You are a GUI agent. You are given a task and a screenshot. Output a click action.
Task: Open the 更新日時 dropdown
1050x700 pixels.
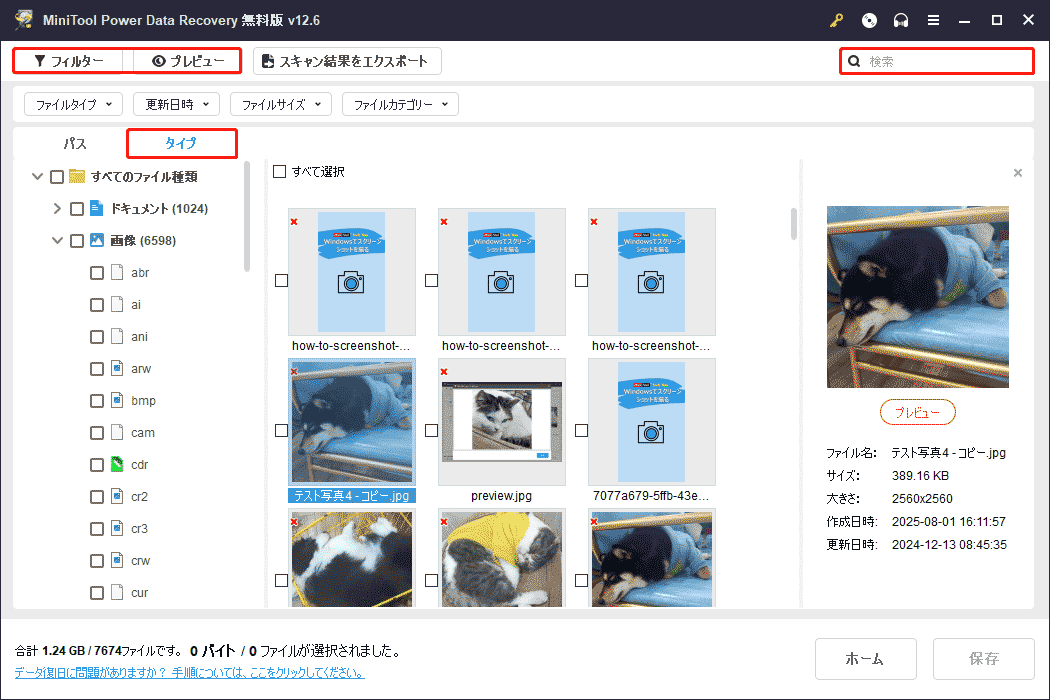coord(176,103)
